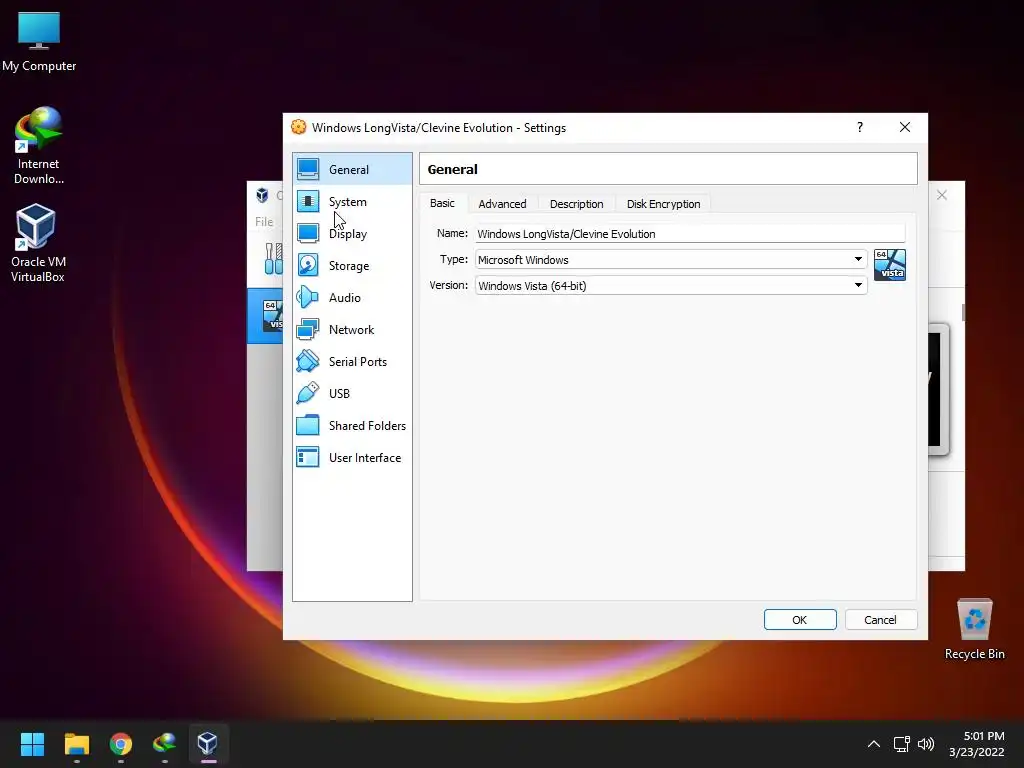Click the Name input field
Viewport: 1024px width, 768px height.
(x=690, y=234)
